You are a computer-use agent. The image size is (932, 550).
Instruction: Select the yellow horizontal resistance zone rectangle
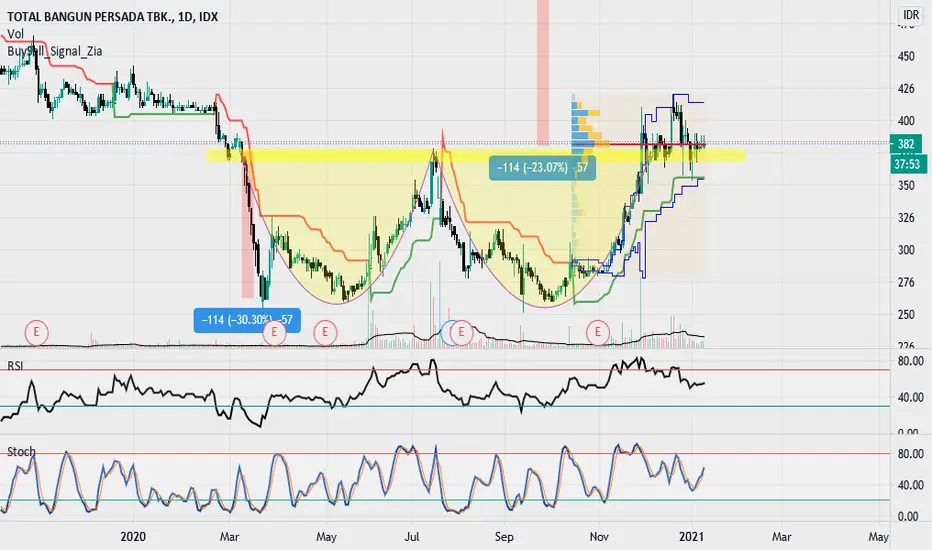pos(476,156)
